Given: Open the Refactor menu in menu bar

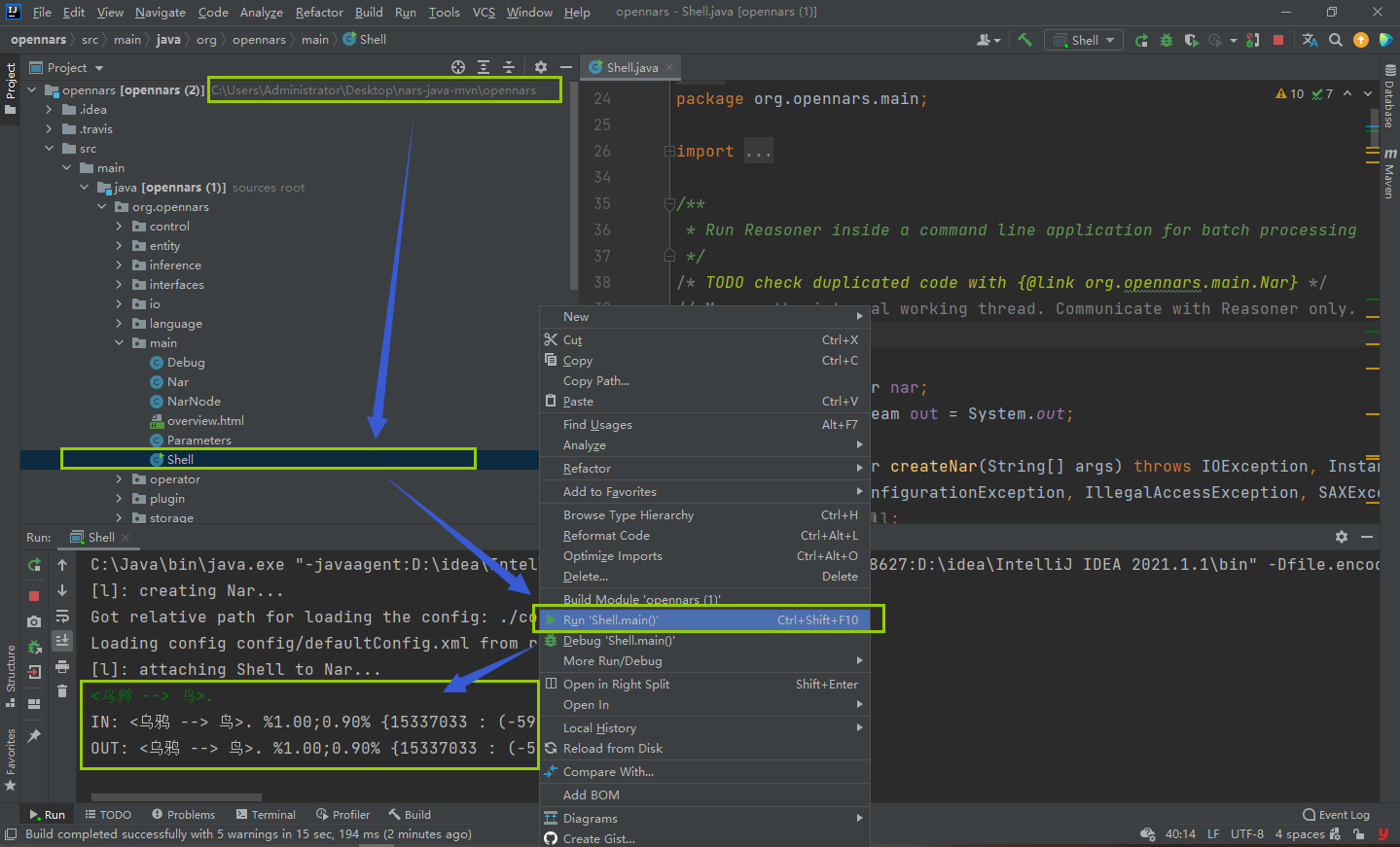Looking at the screenshot, I should [x=319, y=13].
